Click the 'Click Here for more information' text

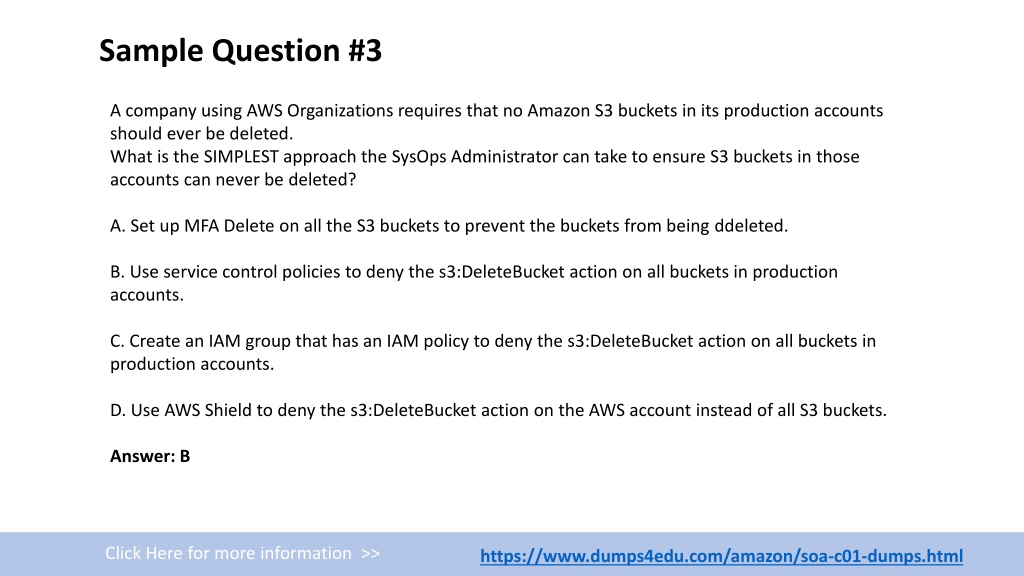tap(229, 553)
